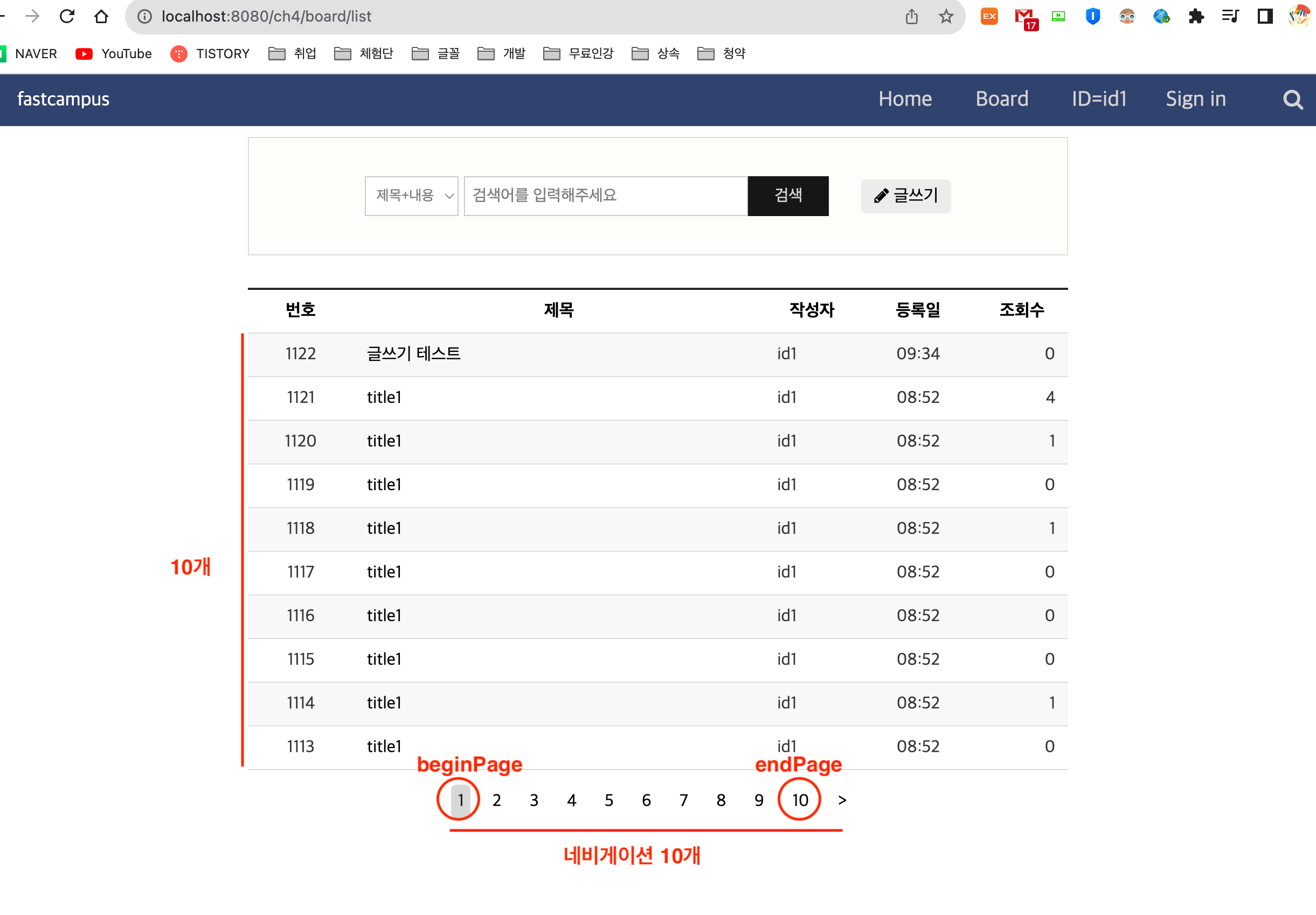Bookmark page with star icon

946,16
